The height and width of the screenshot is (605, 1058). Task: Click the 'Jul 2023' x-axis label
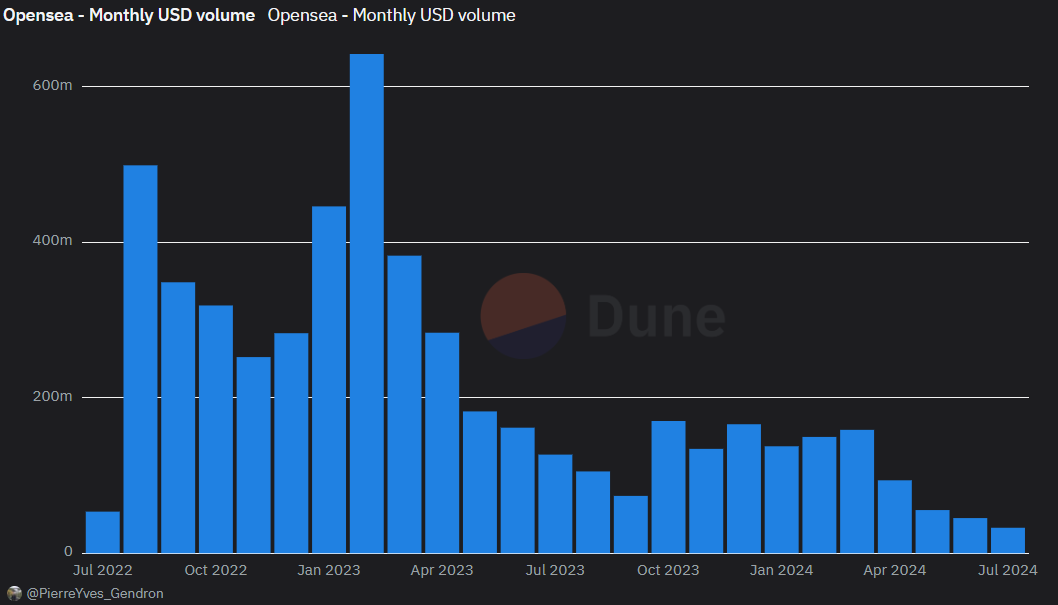pos(555,570)
